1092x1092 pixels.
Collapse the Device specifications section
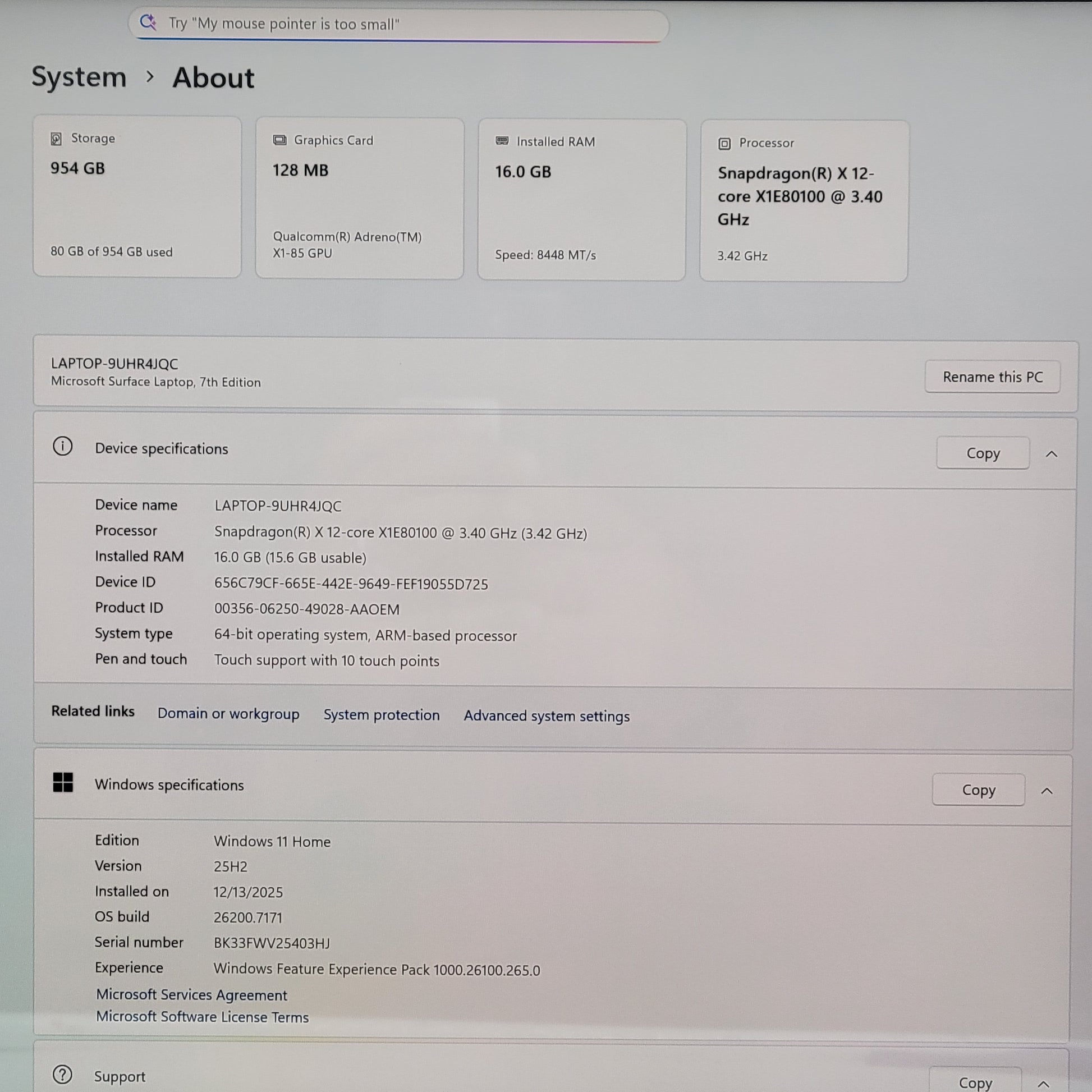click(1051, 454)
